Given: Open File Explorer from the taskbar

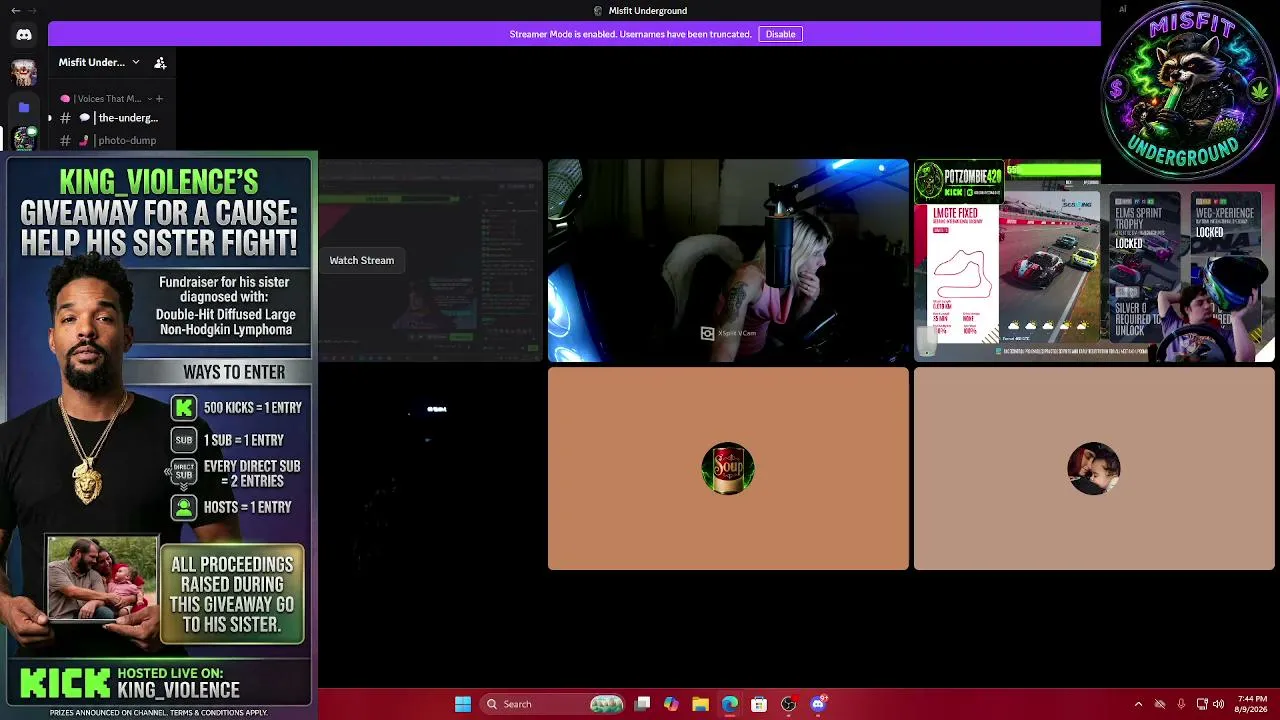Looking at the screenshot, I should click(x=700, y=704).
